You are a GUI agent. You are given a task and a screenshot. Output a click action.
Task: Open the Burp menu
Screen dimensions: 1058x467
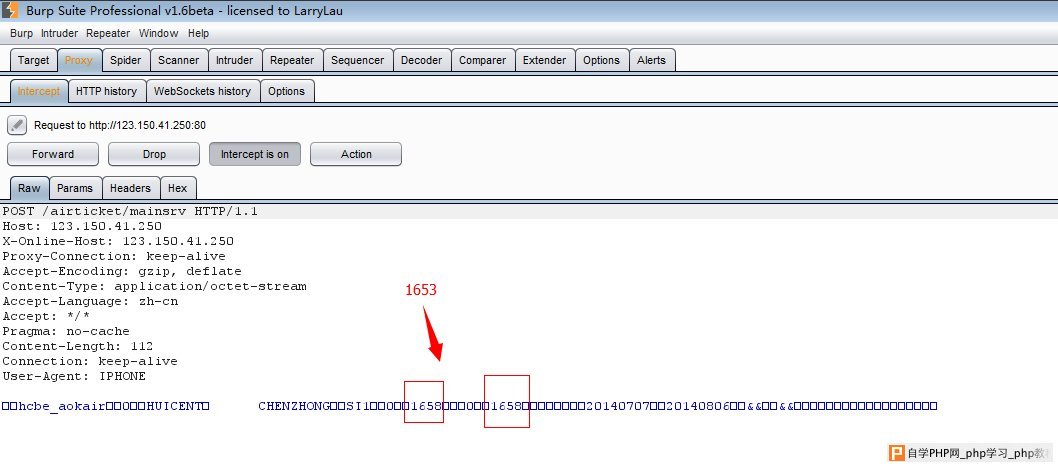(22, 33)
